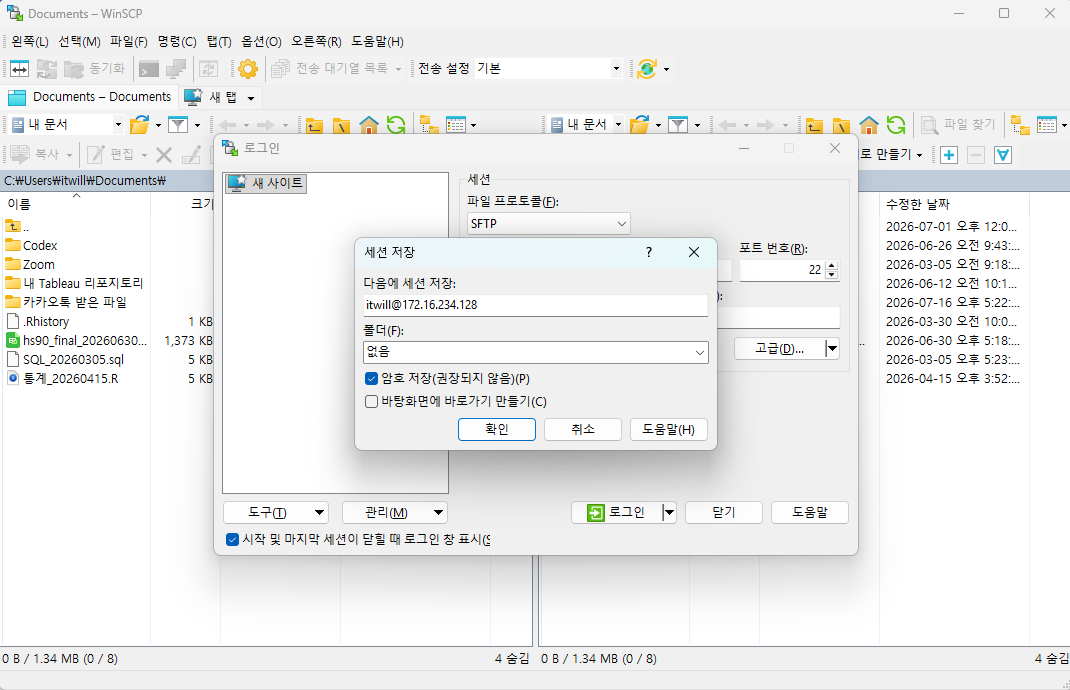The height and width of the screenshot is (690, 1070).
Task: Click the 로그인 button in login dialog
Action: pyautogui.click(x=617, y=513)
